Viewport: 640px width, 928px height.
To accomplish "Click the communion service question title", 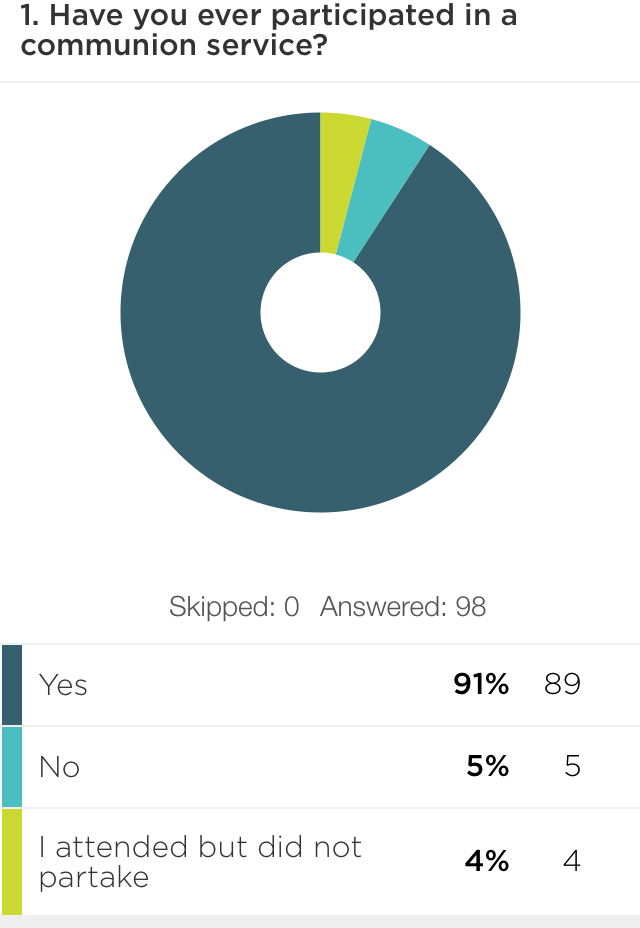I will click(270, 30).
